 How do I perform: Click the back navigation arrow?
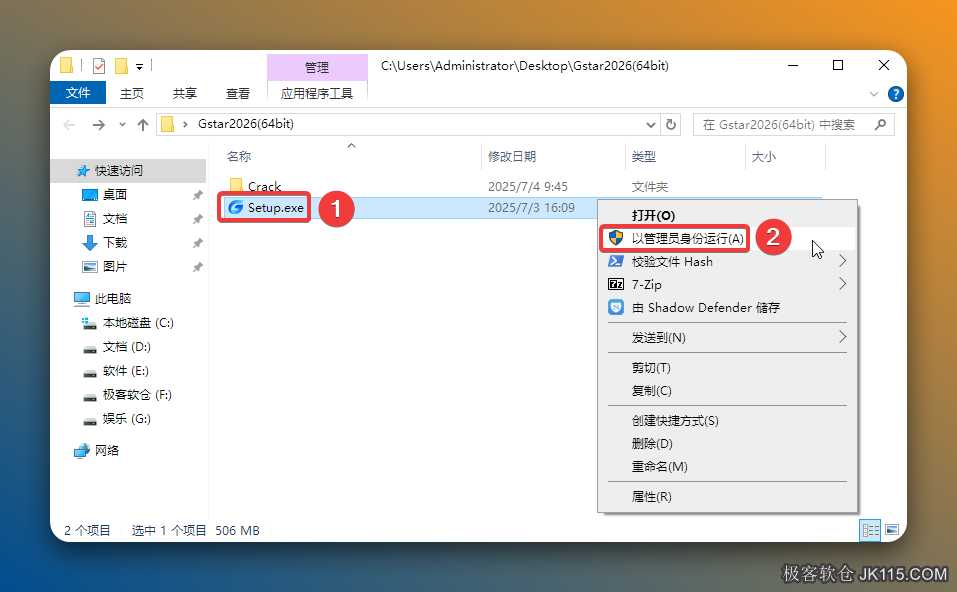tap(70, 125)
